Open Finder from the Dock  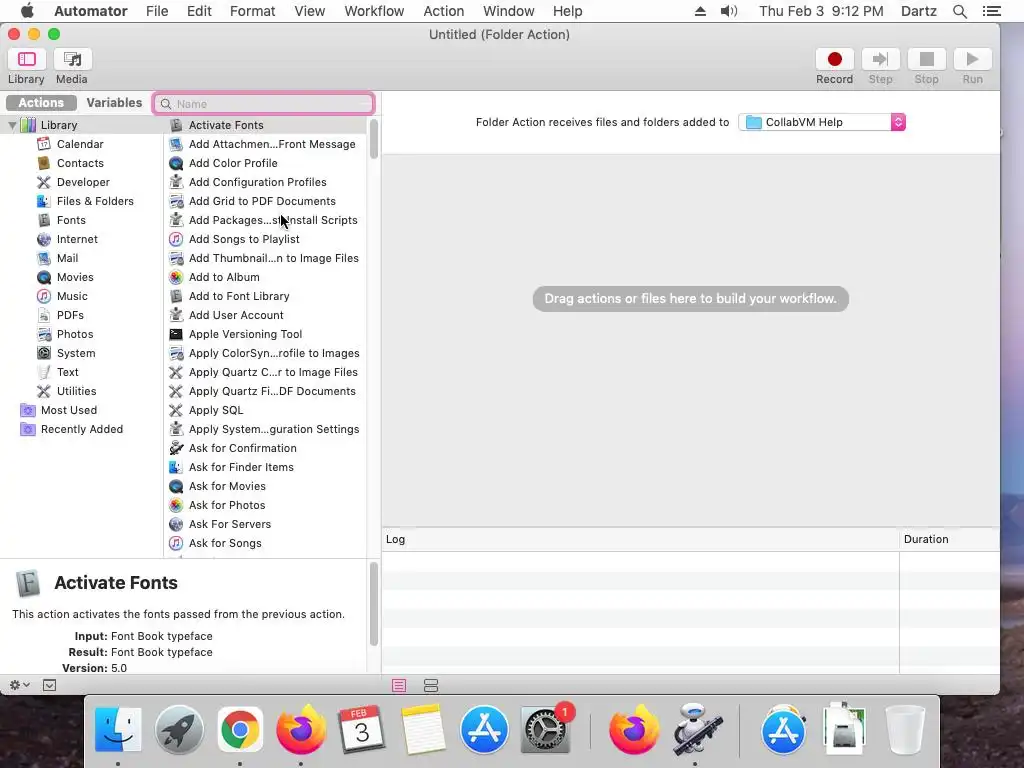(118, 729)
